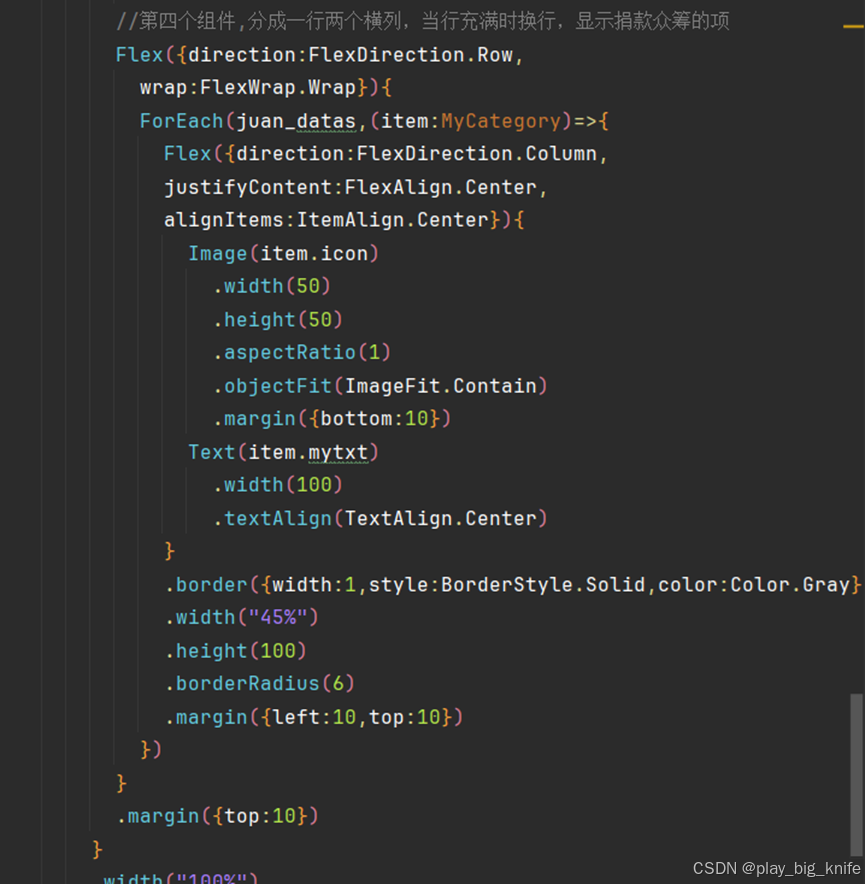Click the yellow warning marker in gutter stripe

(x=853, y=26)
